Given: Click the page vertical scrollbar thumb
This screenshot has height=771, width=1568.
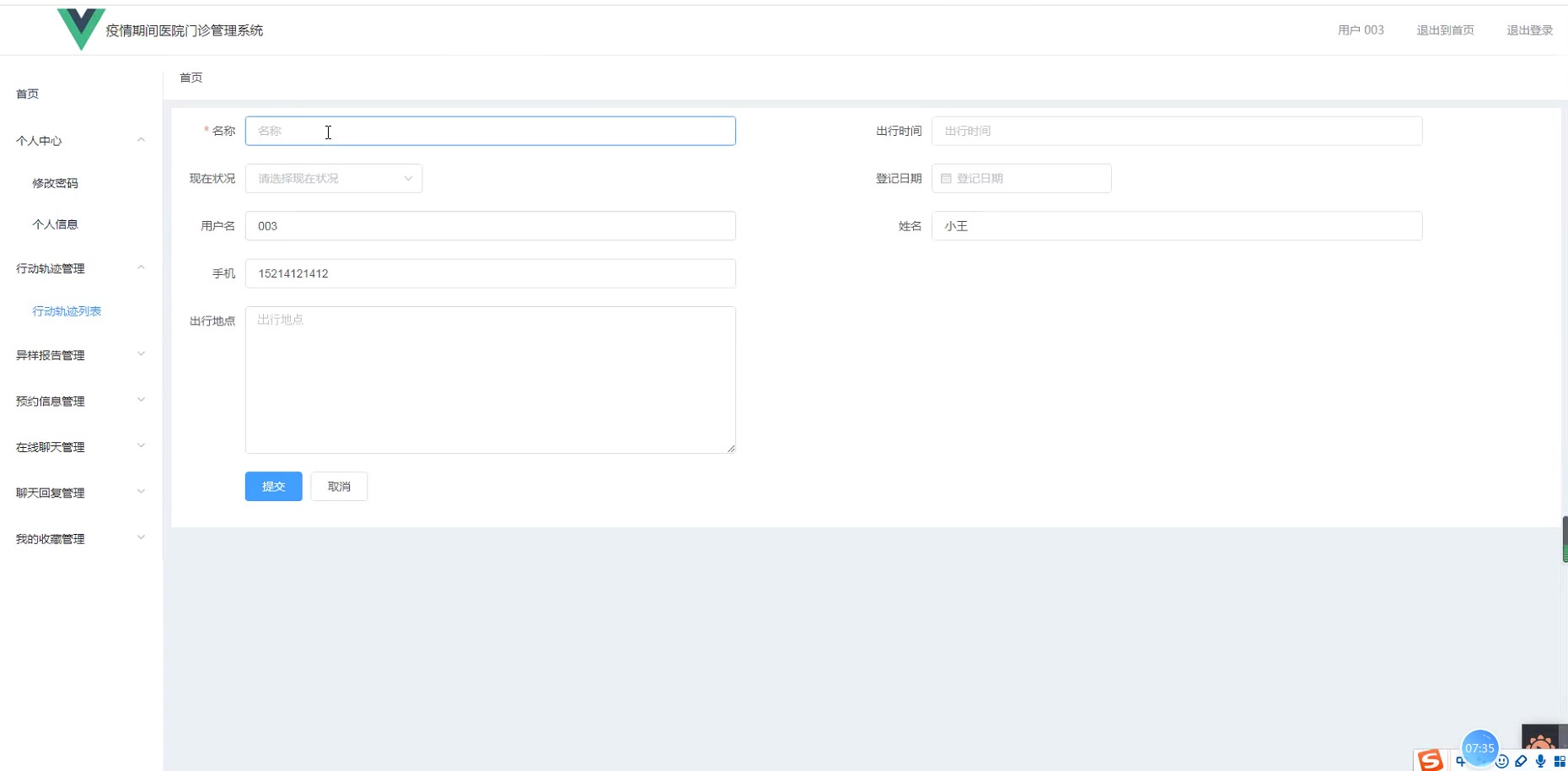Looking at the screenshot, I should click(x=1565, y=540).
